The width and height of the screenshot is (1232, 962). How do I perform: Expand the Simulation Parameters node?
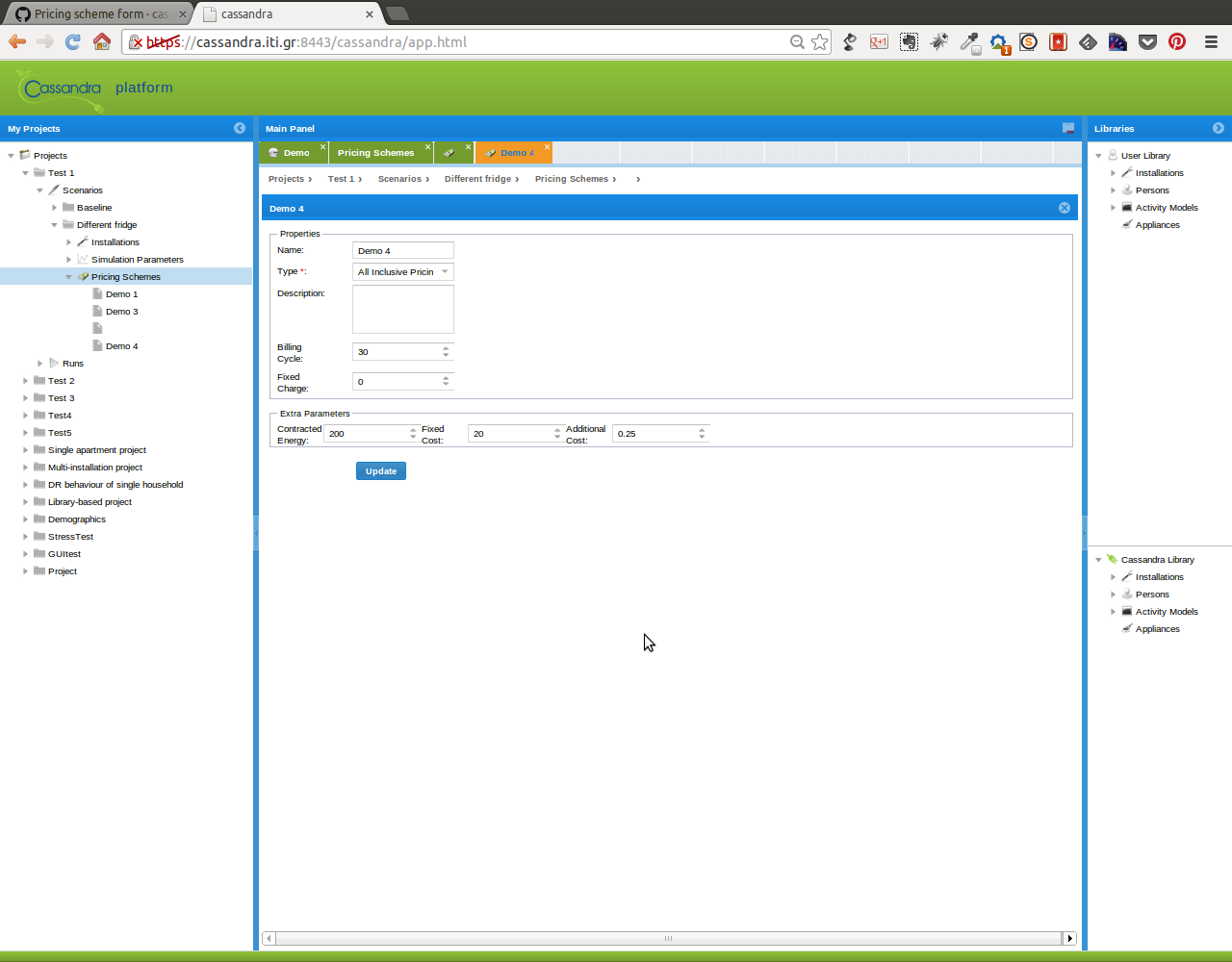pyautogui.click(x=68, y=260)
